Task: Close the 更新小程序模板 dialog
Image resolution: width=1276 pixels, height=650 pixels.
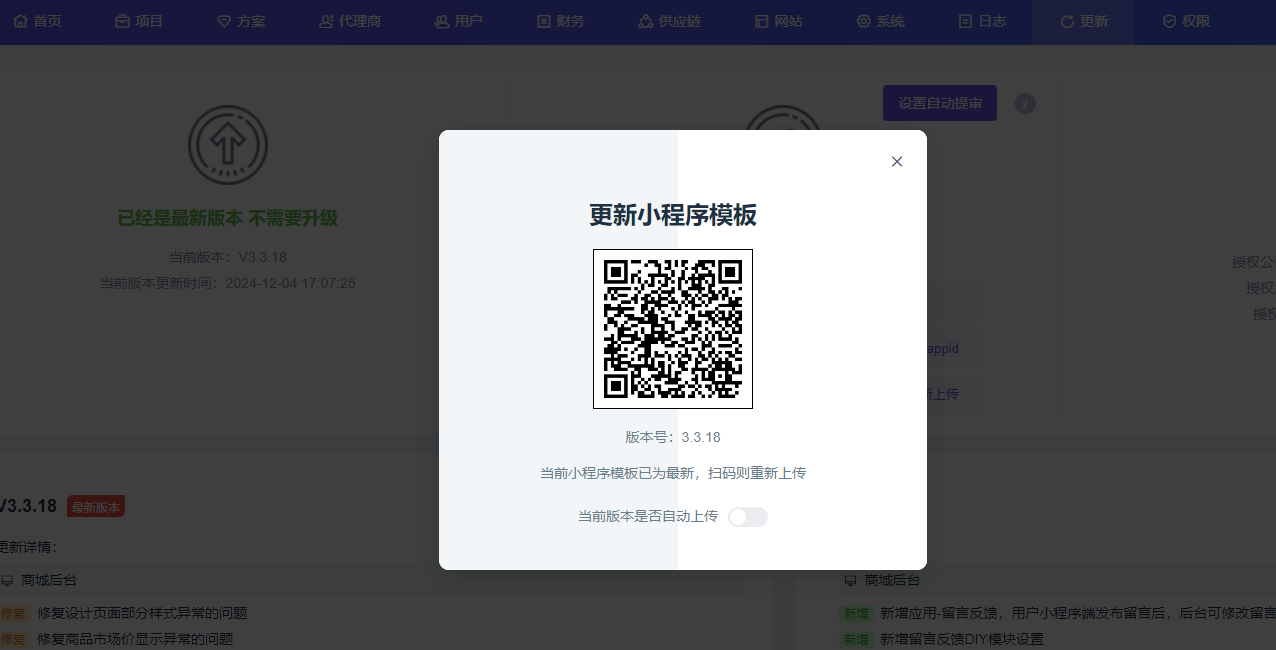Action: (x=897, y=162)
